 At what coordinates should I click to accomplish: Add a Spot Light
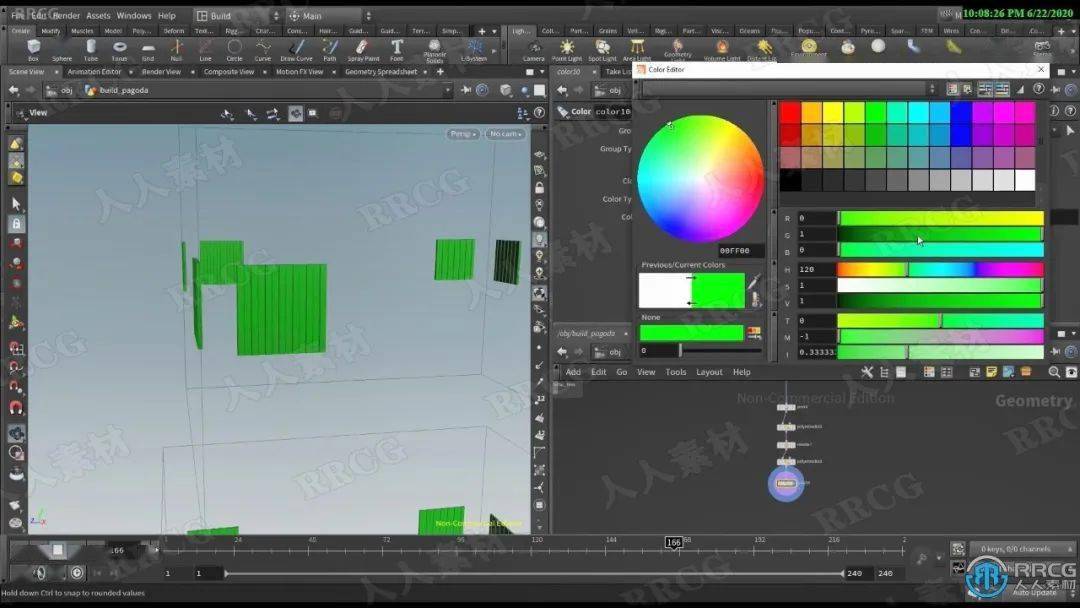(602, 50)
